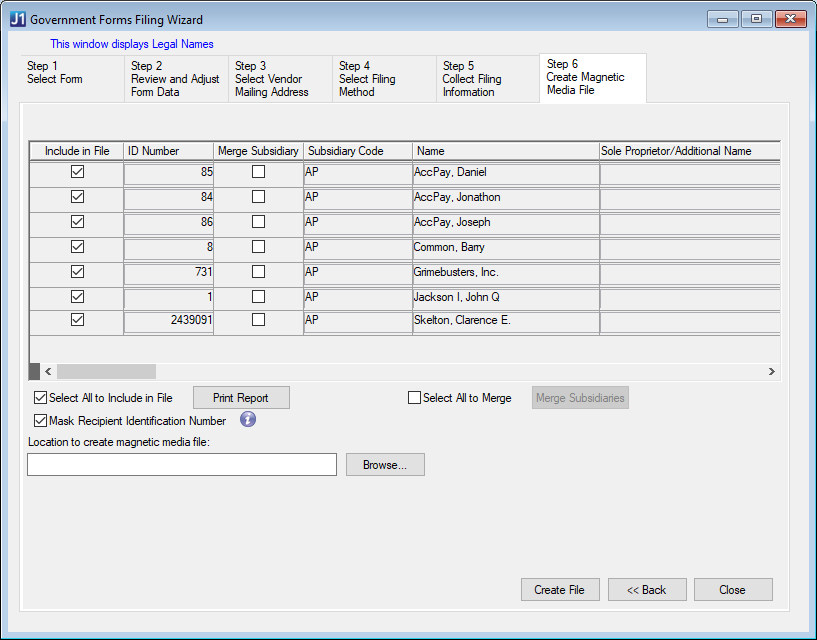Click the Print Report button
Screen dimensions: 817x640
[241, 398]
